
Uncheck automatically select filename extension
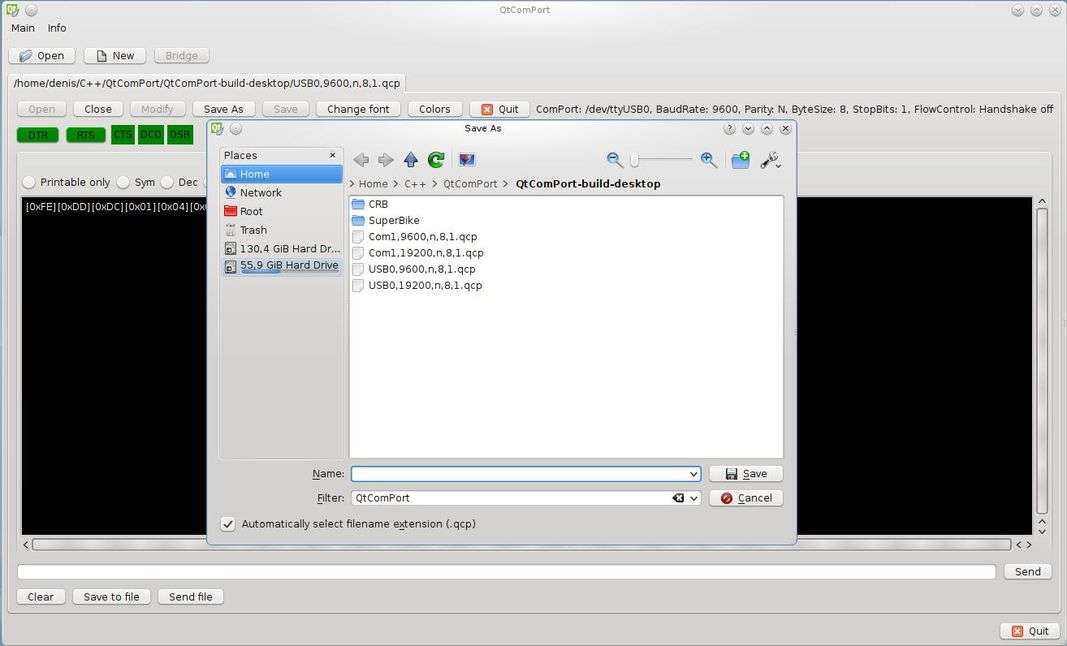tap(228, 524)
